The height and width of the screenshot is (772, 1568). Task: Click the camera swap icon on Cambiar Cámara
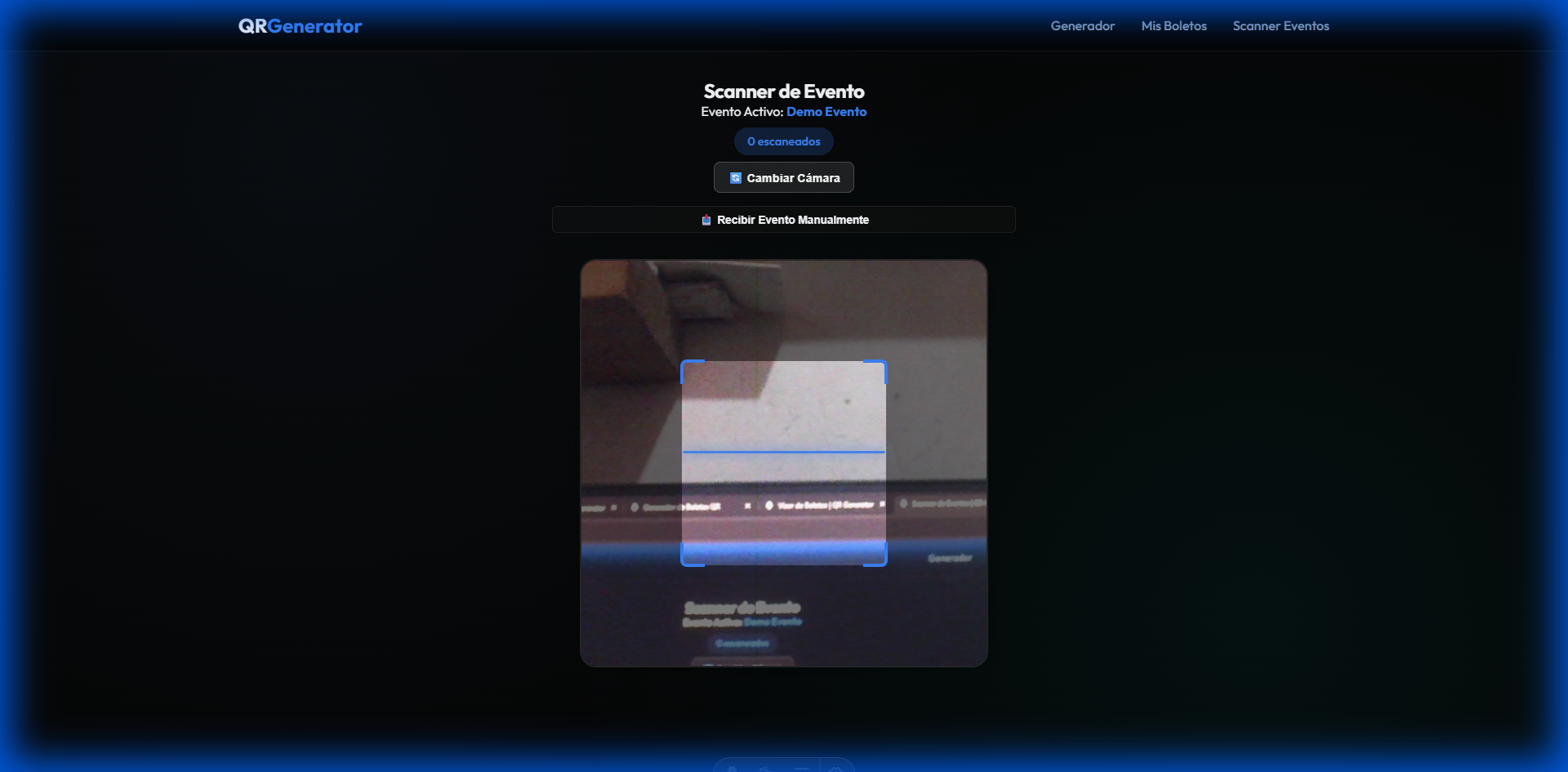(x=736, y=177)
